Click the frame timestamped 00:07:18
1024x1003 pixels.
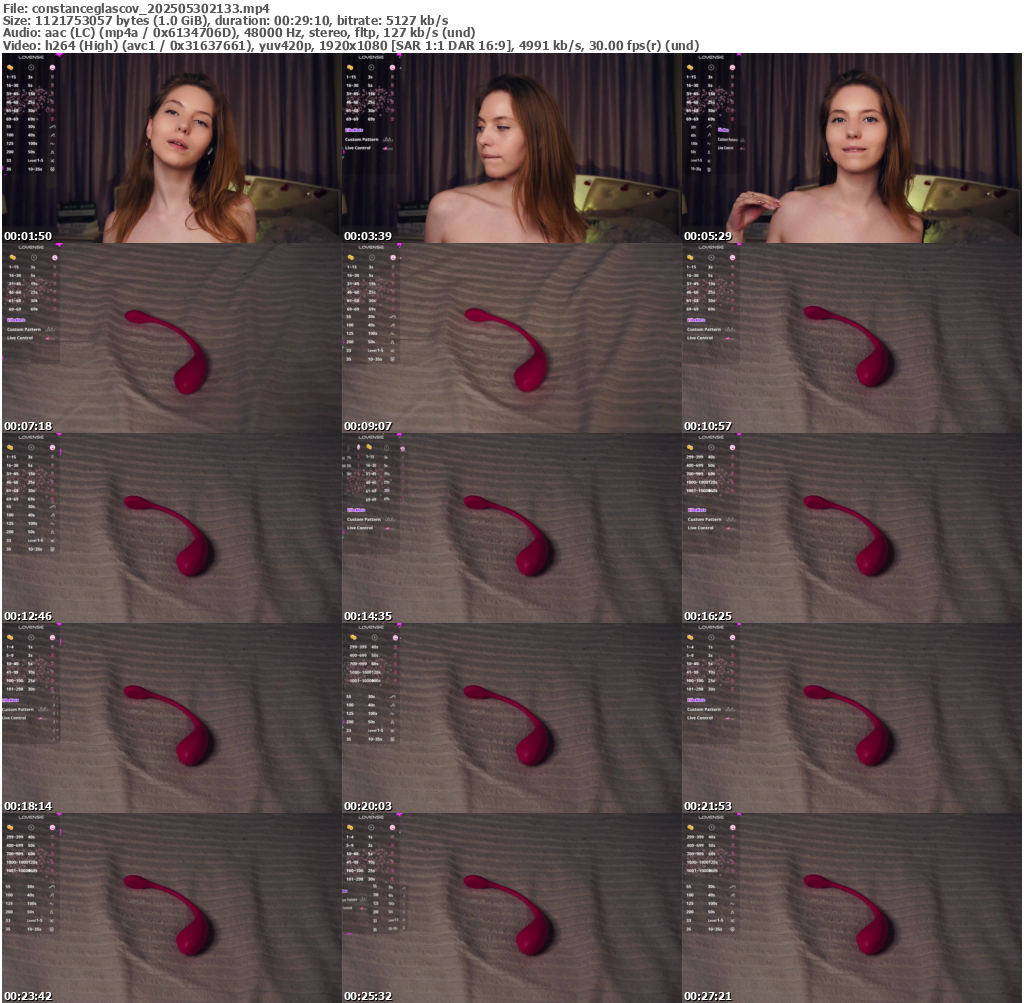point(171,338)
